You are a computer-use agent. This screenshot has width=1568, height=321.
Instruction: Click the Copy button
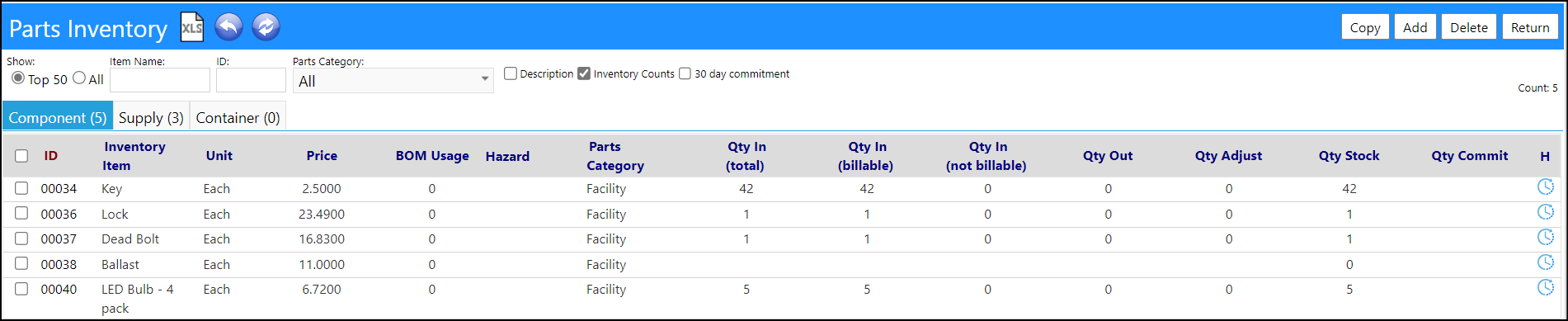click(x=1365, y=27)
